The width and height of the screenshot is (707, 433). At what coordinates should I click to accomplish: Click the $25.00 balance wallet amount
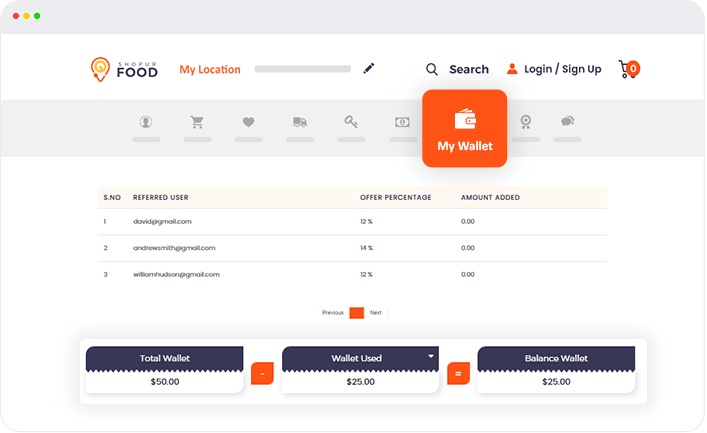coord(556,382)
